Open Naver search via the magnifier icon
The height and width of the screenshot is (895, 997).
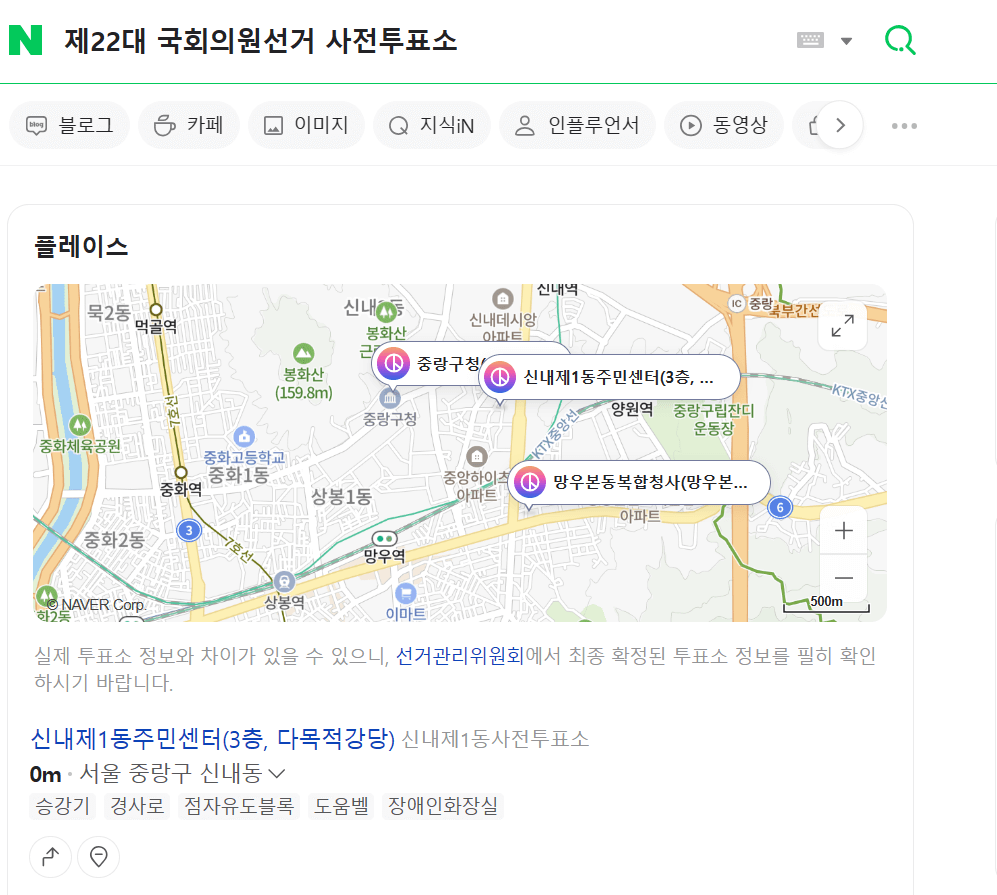pos(899,38)
